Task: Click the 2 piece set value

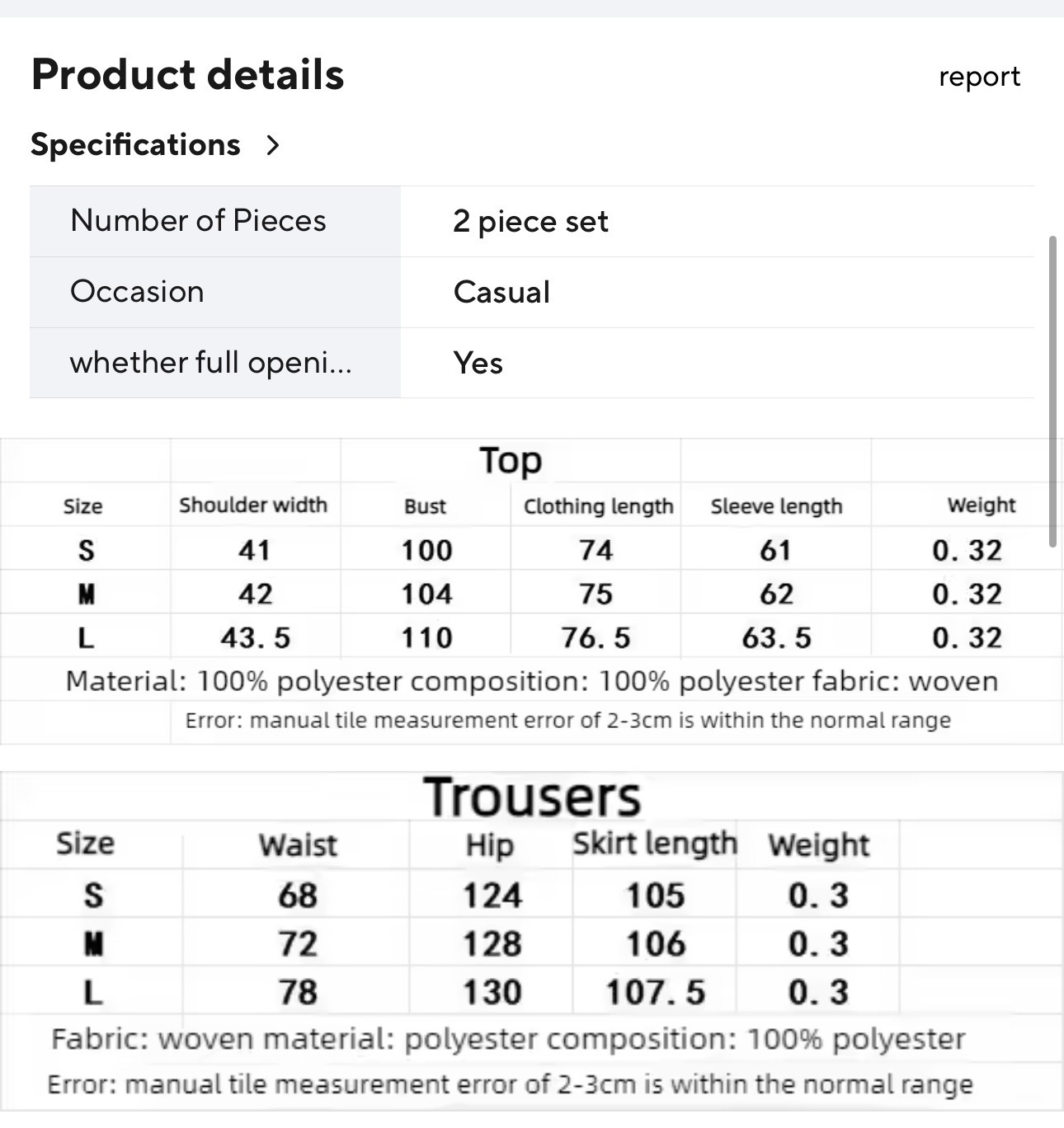Action: [530, 221]
